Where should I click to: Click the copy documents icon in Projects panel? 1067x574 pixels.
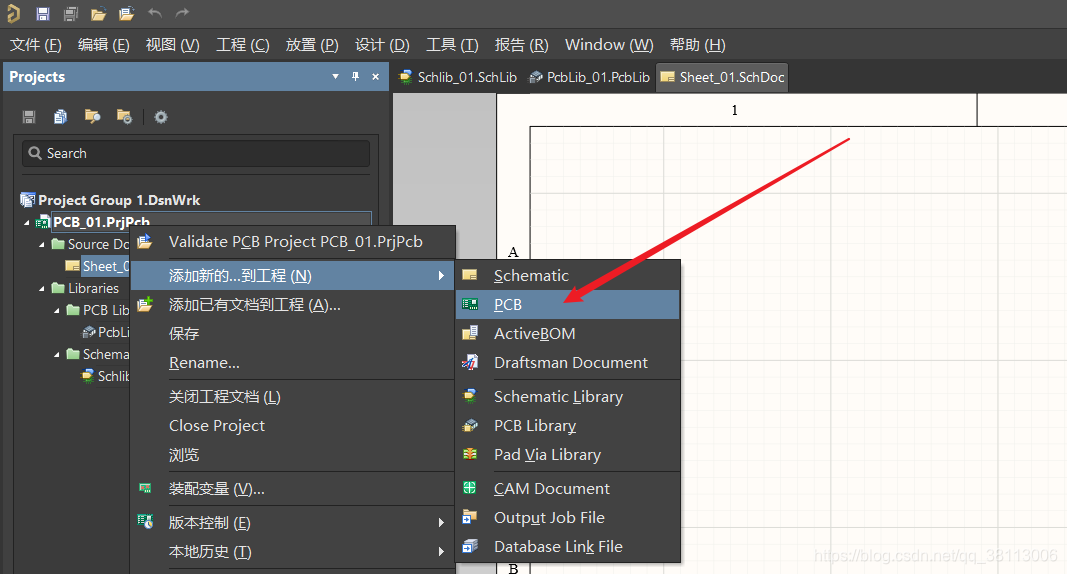click(61, 117)
